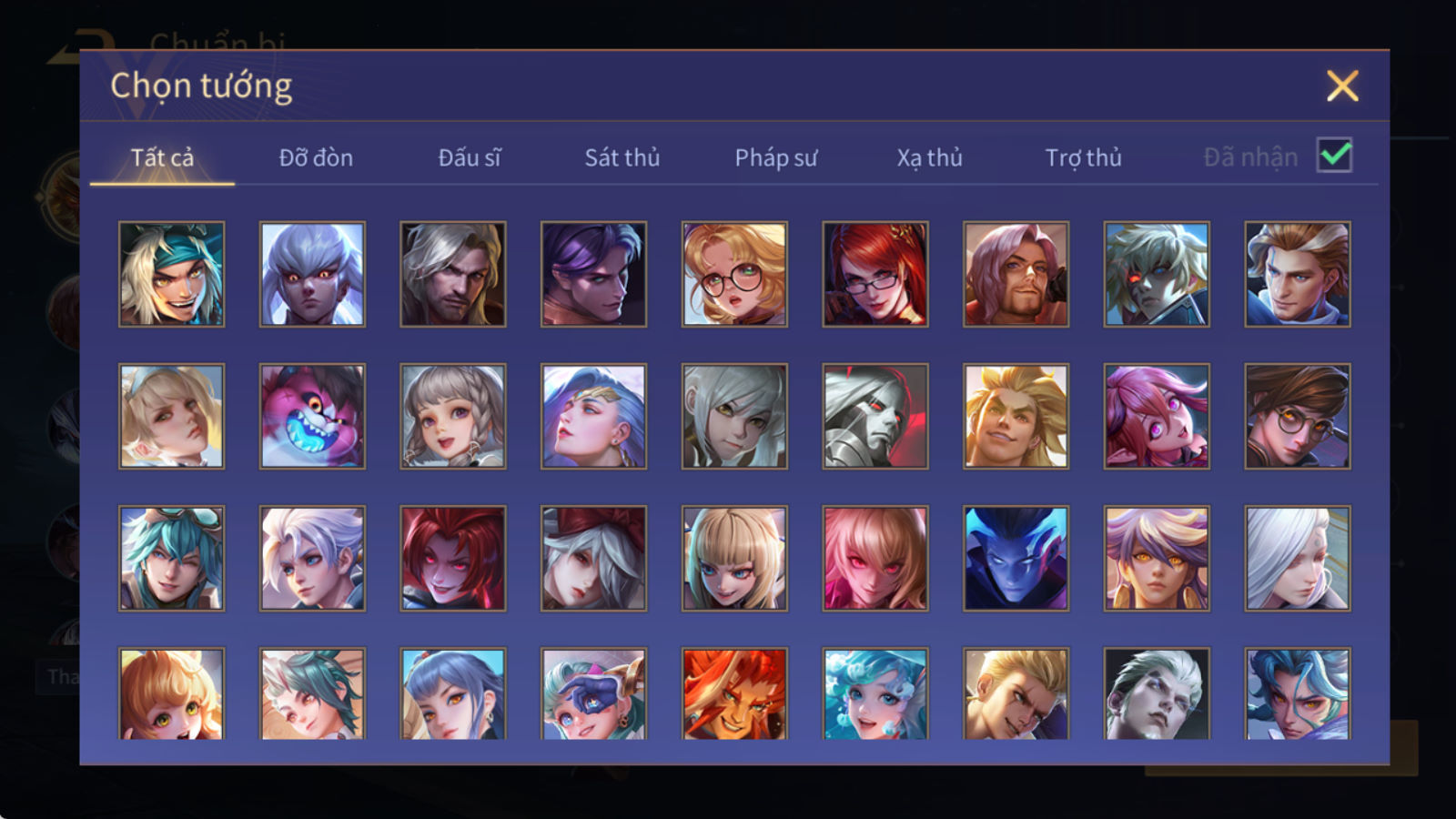Select the pink grinning cat monster hero
The height and width of the screenshot is (819, 1456).
pos(312,416)
